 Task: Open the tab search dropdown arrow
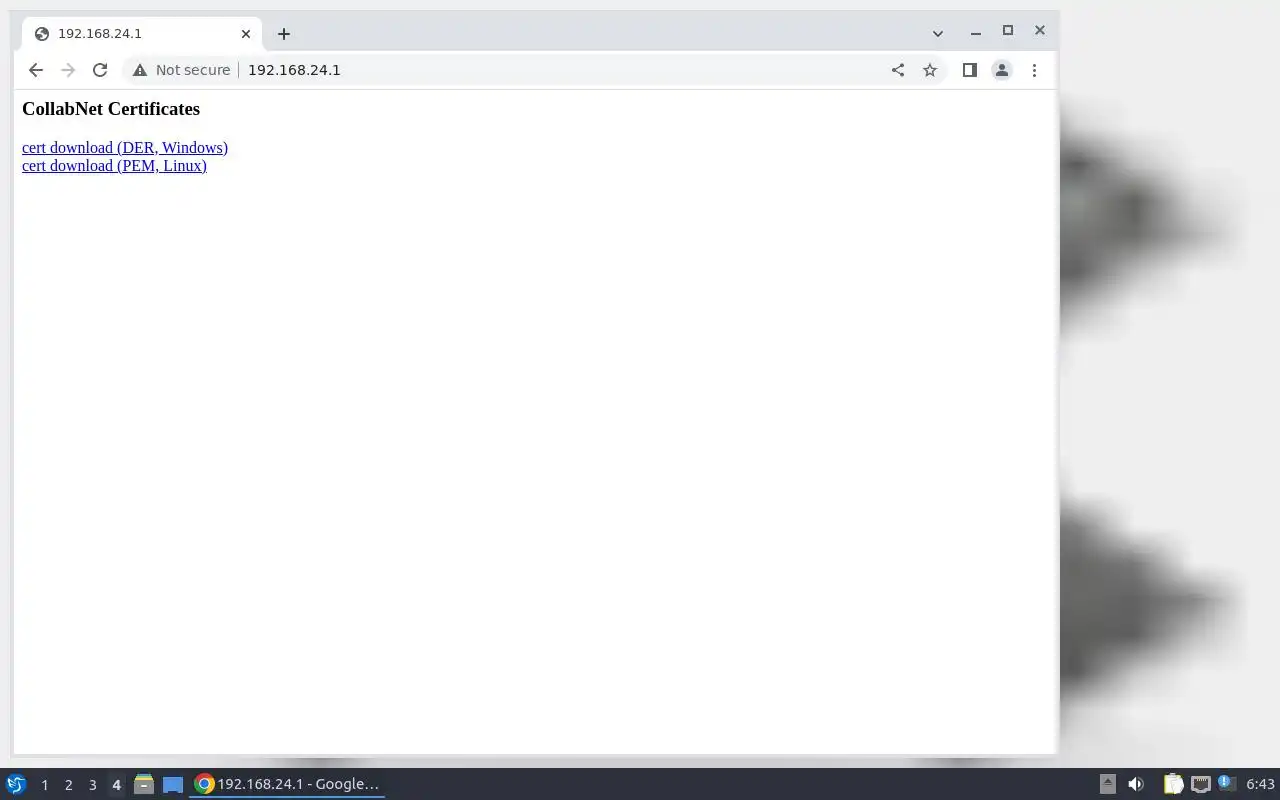[x=937, y=33]
